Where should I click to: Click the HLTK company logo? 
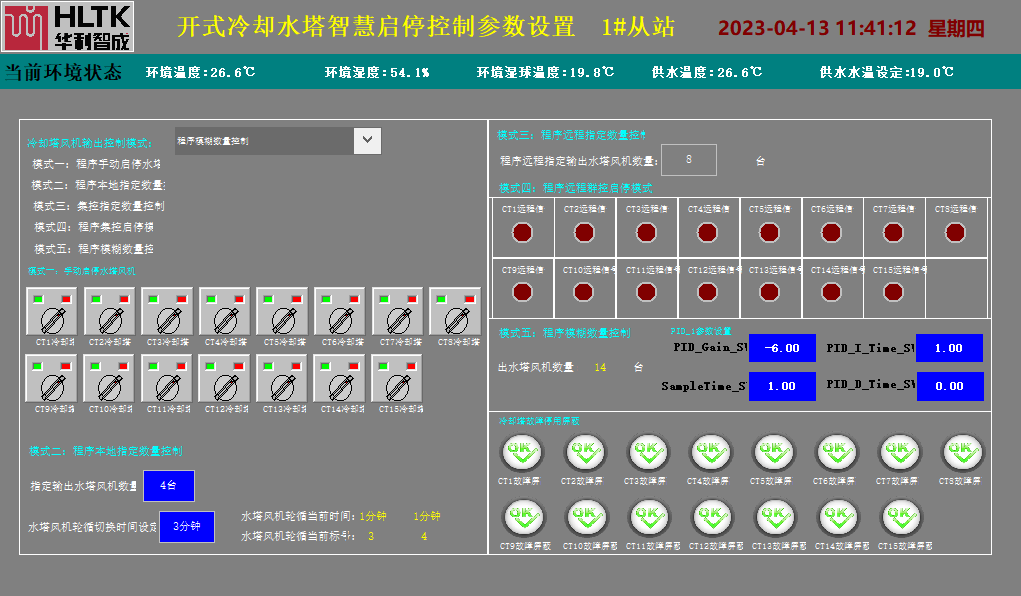[x=67, y=26]
